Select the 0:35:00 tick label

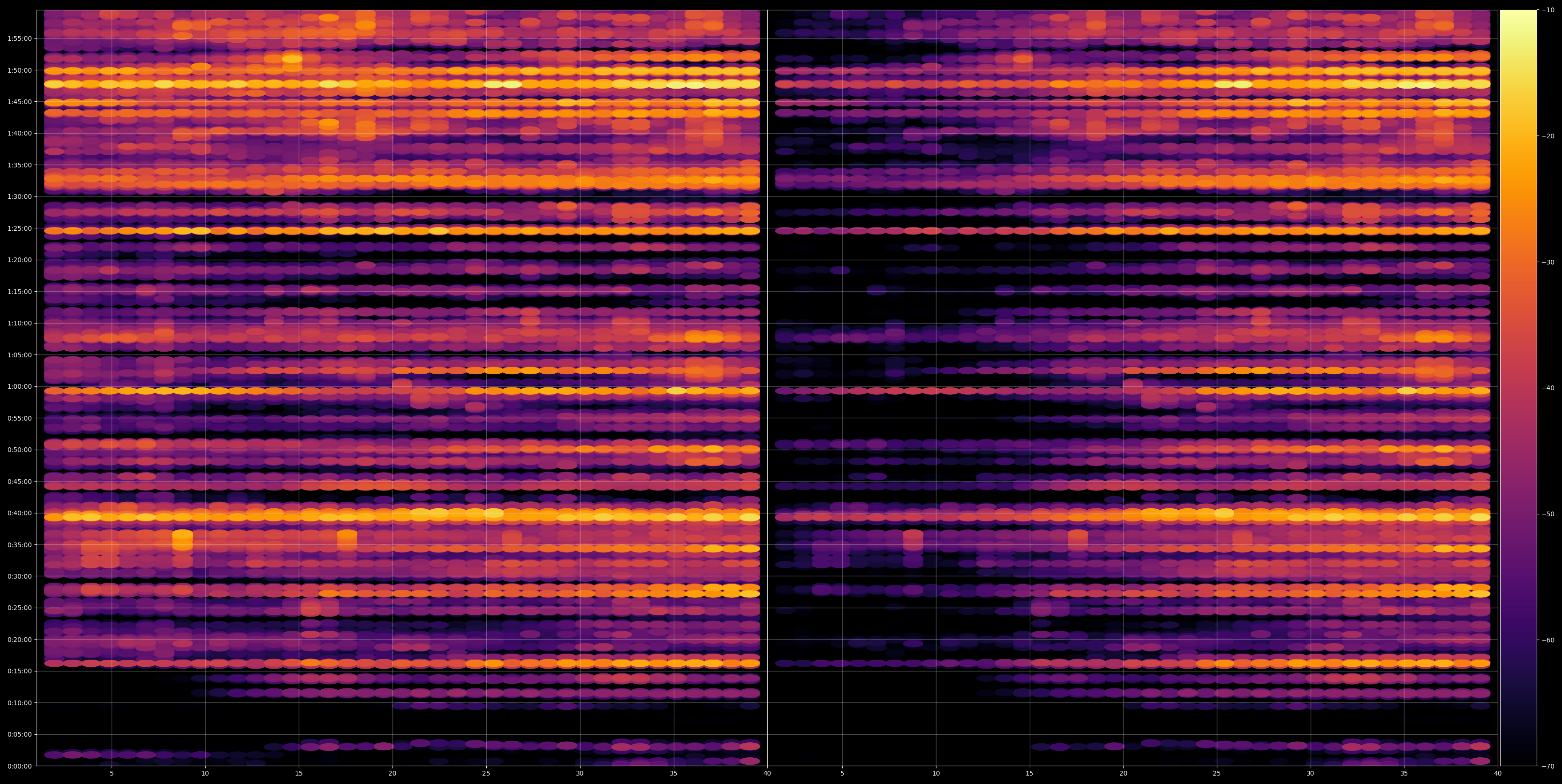(x=19, y=544)
